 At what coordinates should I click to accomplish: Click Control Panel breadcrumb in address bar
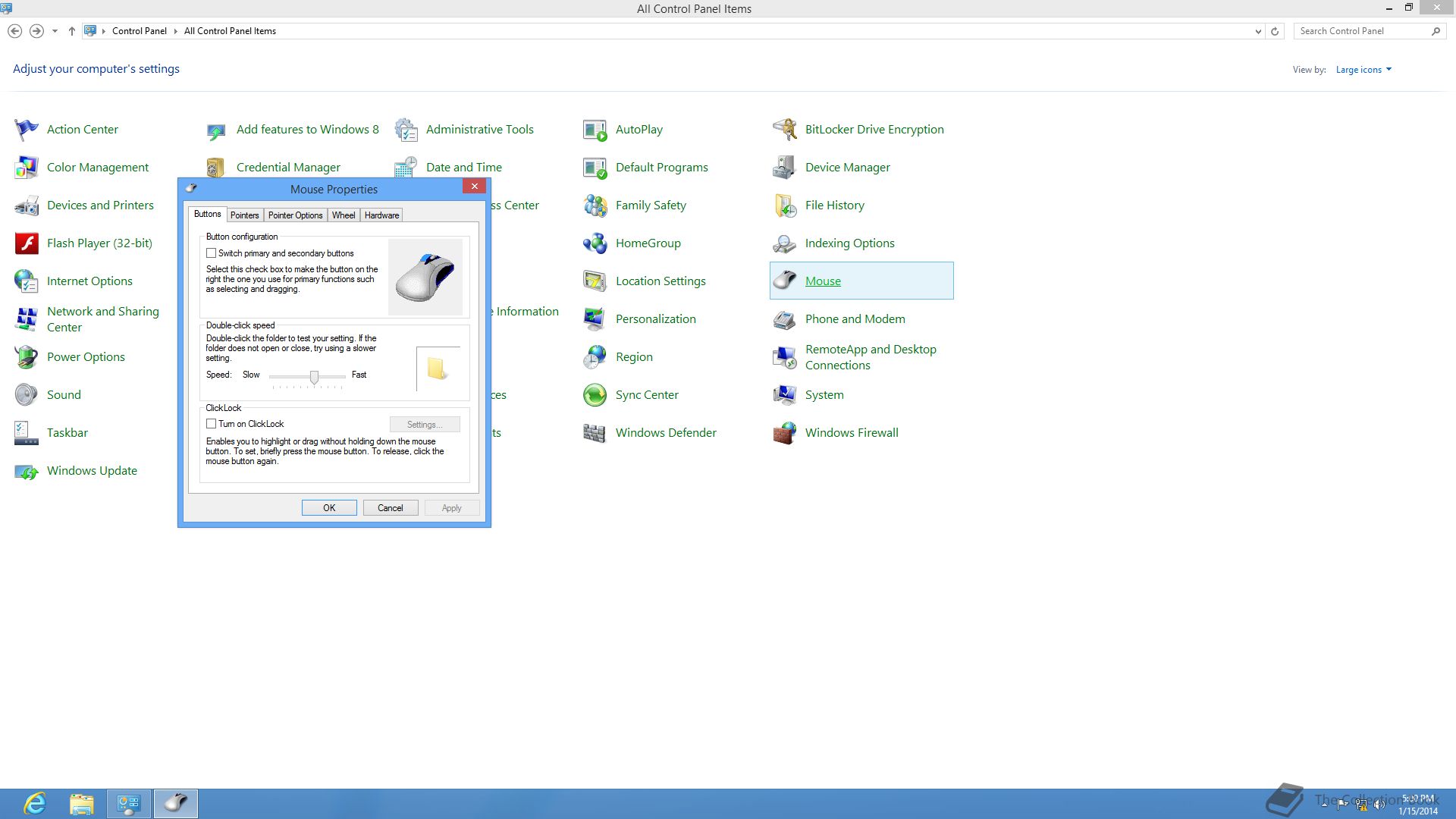(140, 31)
